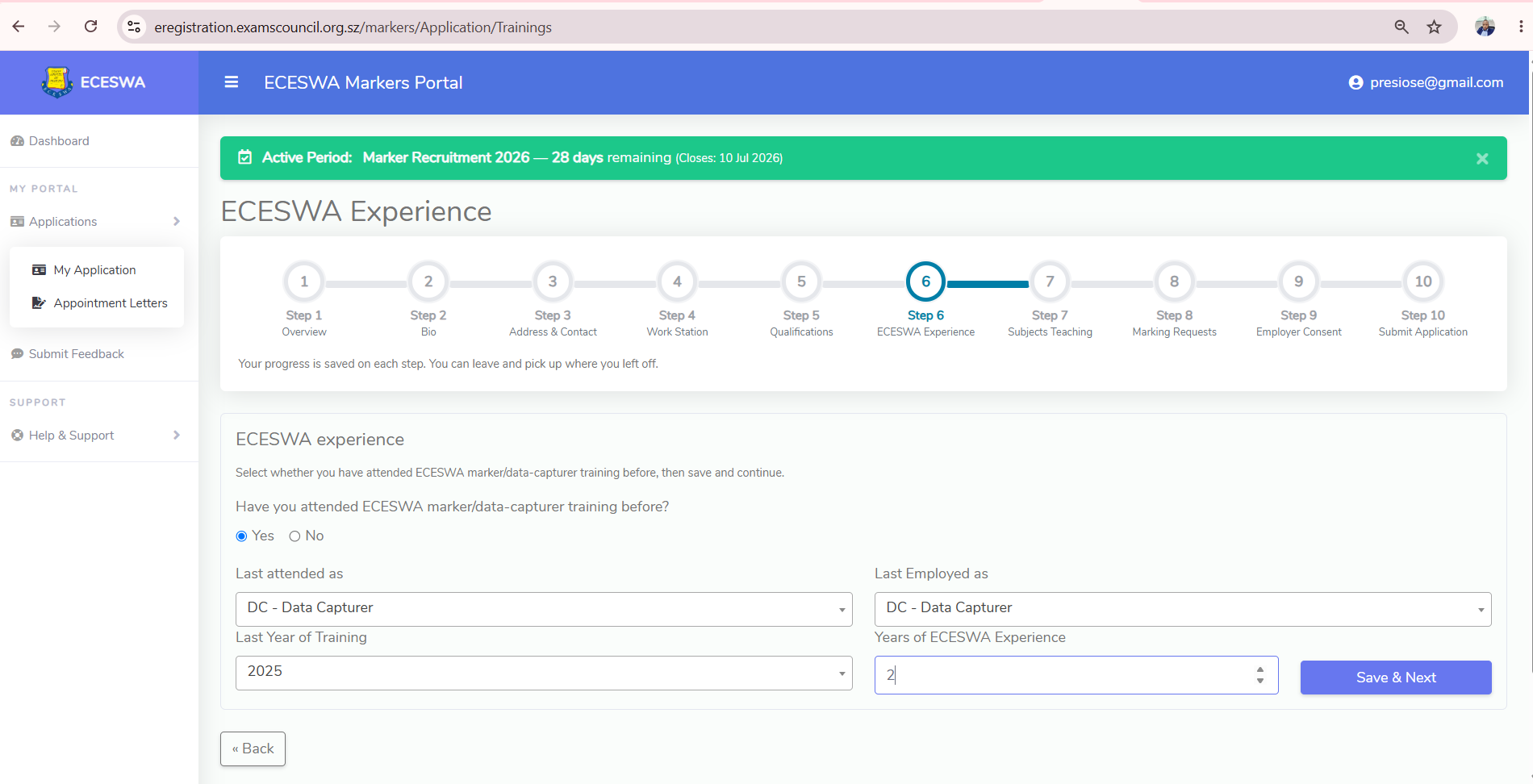Select the No radio button
Screen dimensions: 1533x784
[294, 536]
